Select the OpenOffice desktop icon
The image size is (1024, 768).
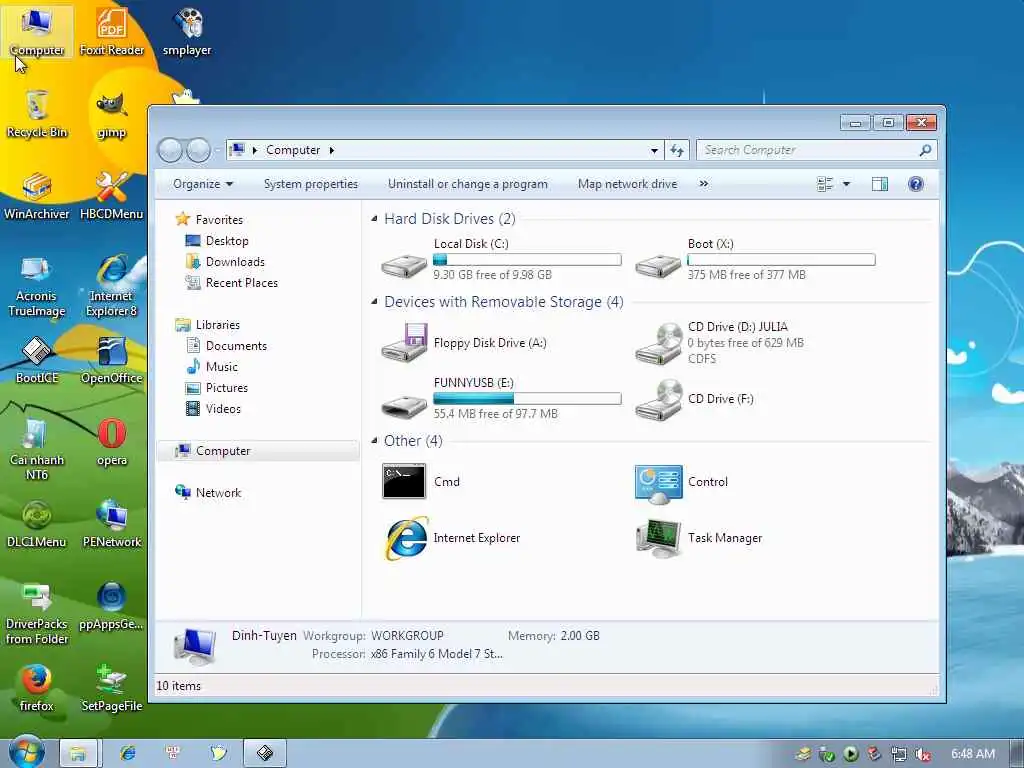click(112, 360)
